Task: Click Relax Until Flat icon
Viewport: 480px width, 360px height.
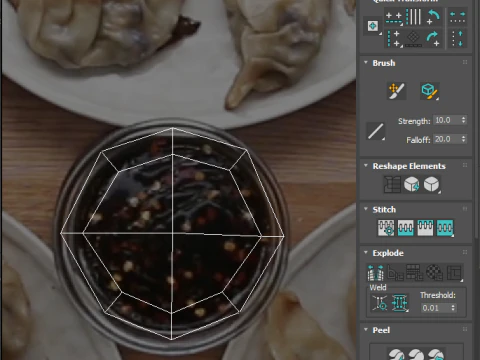Action: click(x=412, y=184)
